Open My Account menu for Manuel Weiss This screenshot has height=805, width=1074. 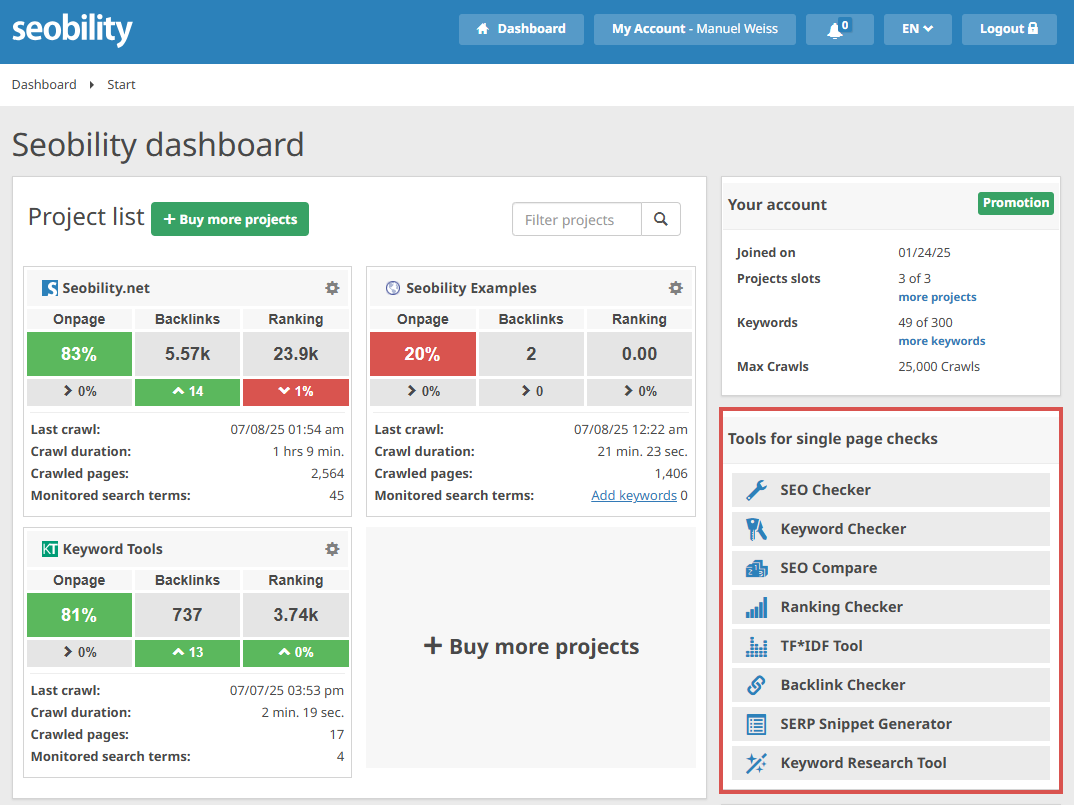coord(695,29)
